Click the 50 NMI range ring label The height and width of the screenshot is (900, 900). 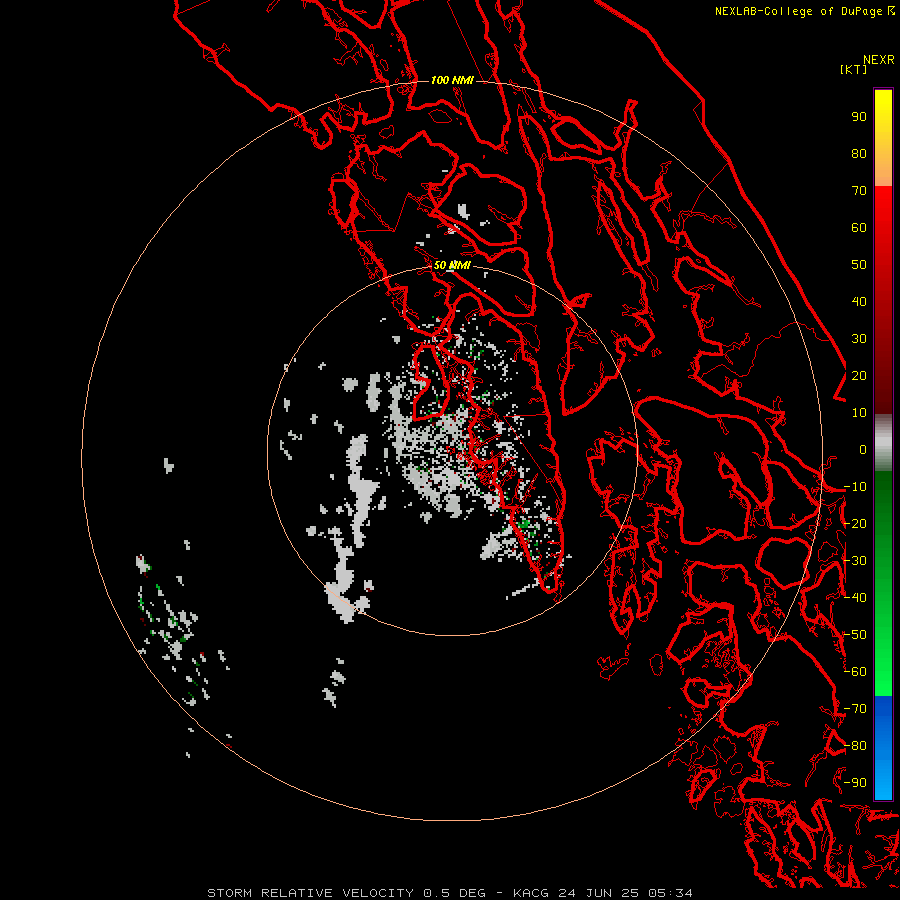click(x=452, y=265)
